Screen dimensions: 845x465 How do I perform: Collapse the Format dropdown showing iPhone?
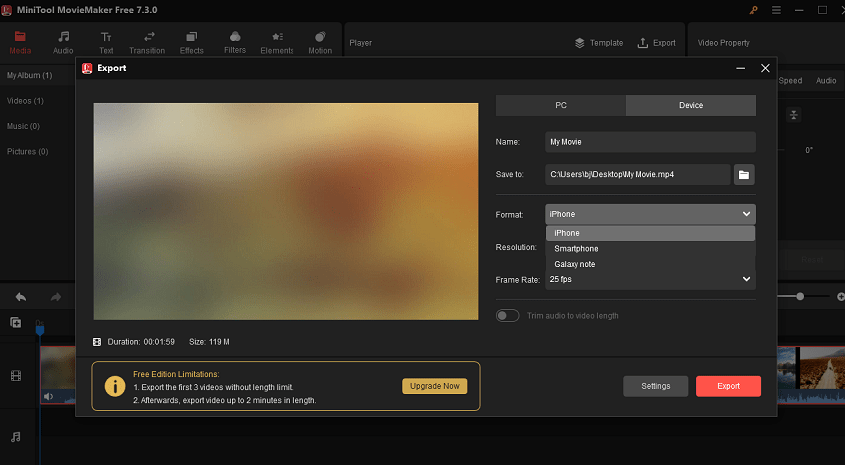[x=650, y=214]
